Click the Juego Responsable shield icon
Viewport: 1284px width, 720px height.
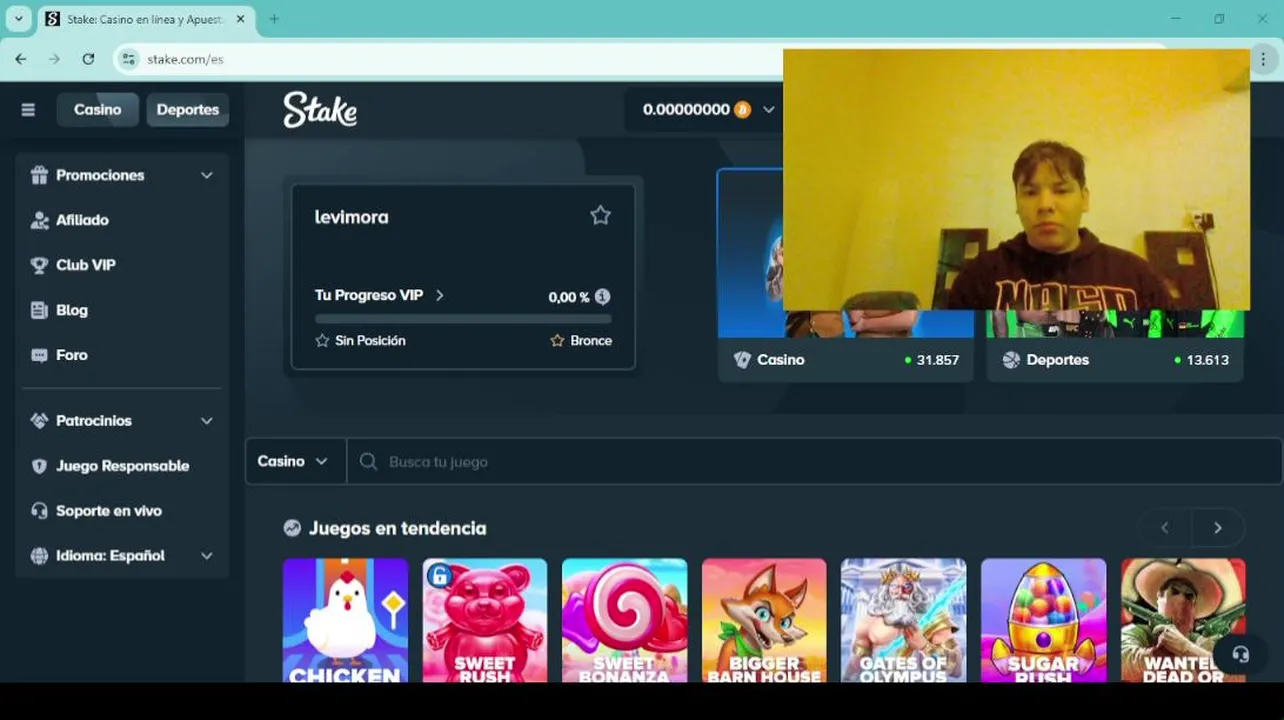39,466
